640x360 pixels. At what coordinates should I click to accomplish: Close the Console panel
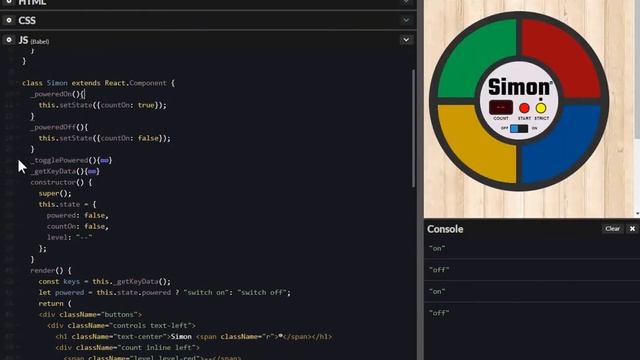tap(632, 229)
